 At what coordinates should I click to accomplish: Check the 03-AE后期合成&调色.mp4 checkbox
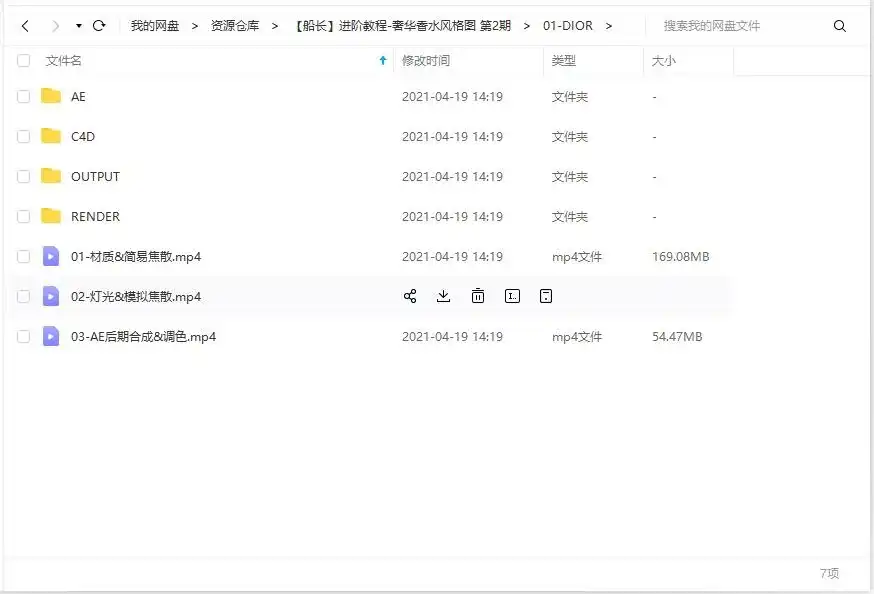click(23, 336)
